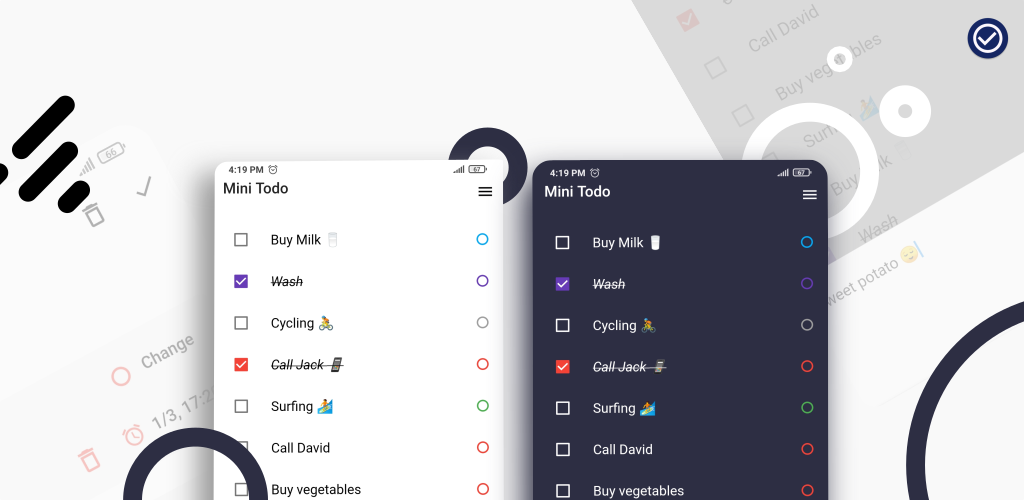The height and width of the screenshot is (500, 1024).
Task: Select the Buy vegetables task text, dark phone
Action: (639, 491)
